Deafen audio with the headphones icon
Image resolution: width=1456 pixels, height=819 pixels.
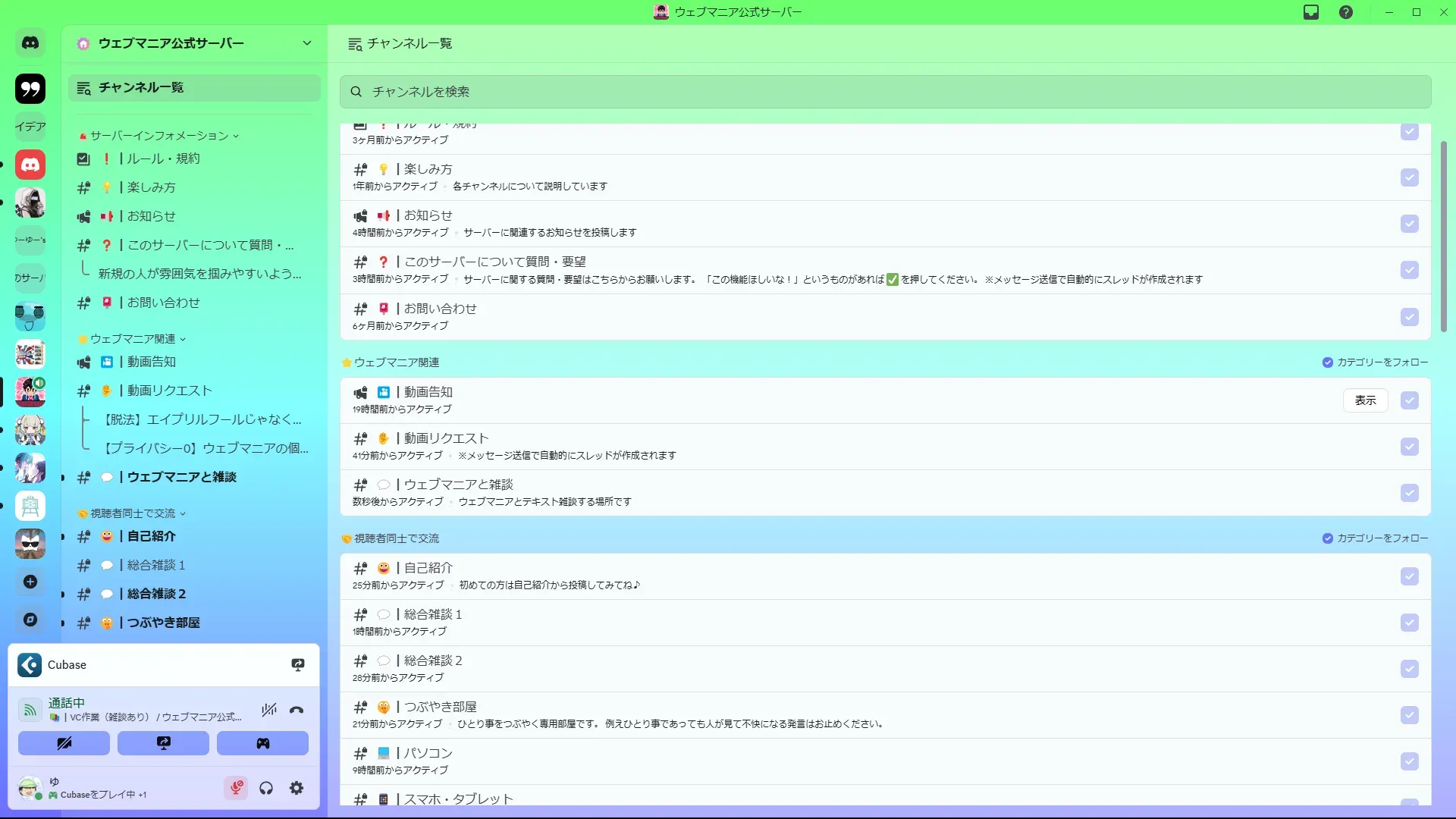pos(266,788)
